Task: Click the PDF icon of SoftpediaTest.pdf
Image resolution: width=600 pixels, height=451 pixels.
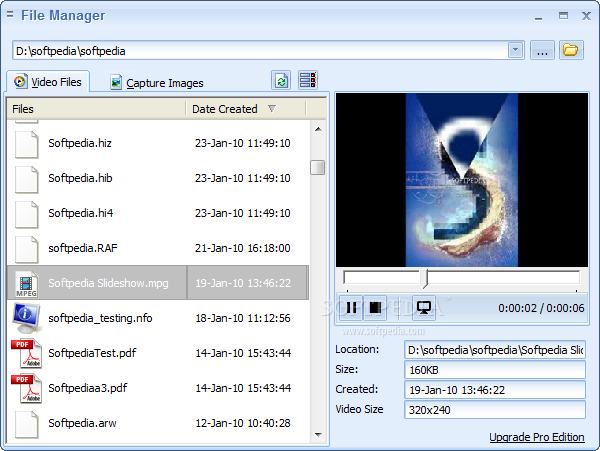Action: (26, 353)
